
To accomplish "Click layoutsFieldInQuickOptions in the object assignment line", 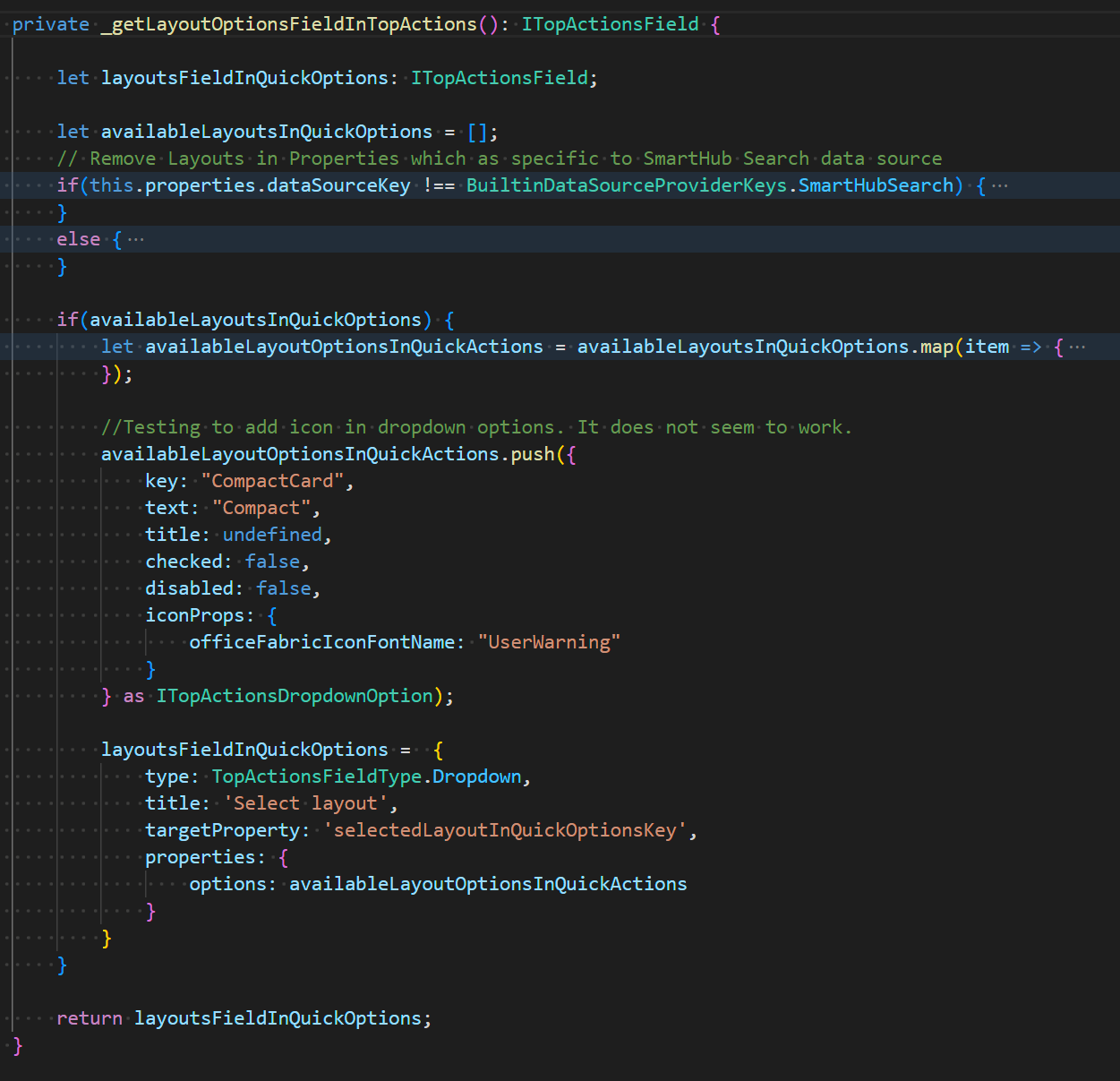I will 244,750.
